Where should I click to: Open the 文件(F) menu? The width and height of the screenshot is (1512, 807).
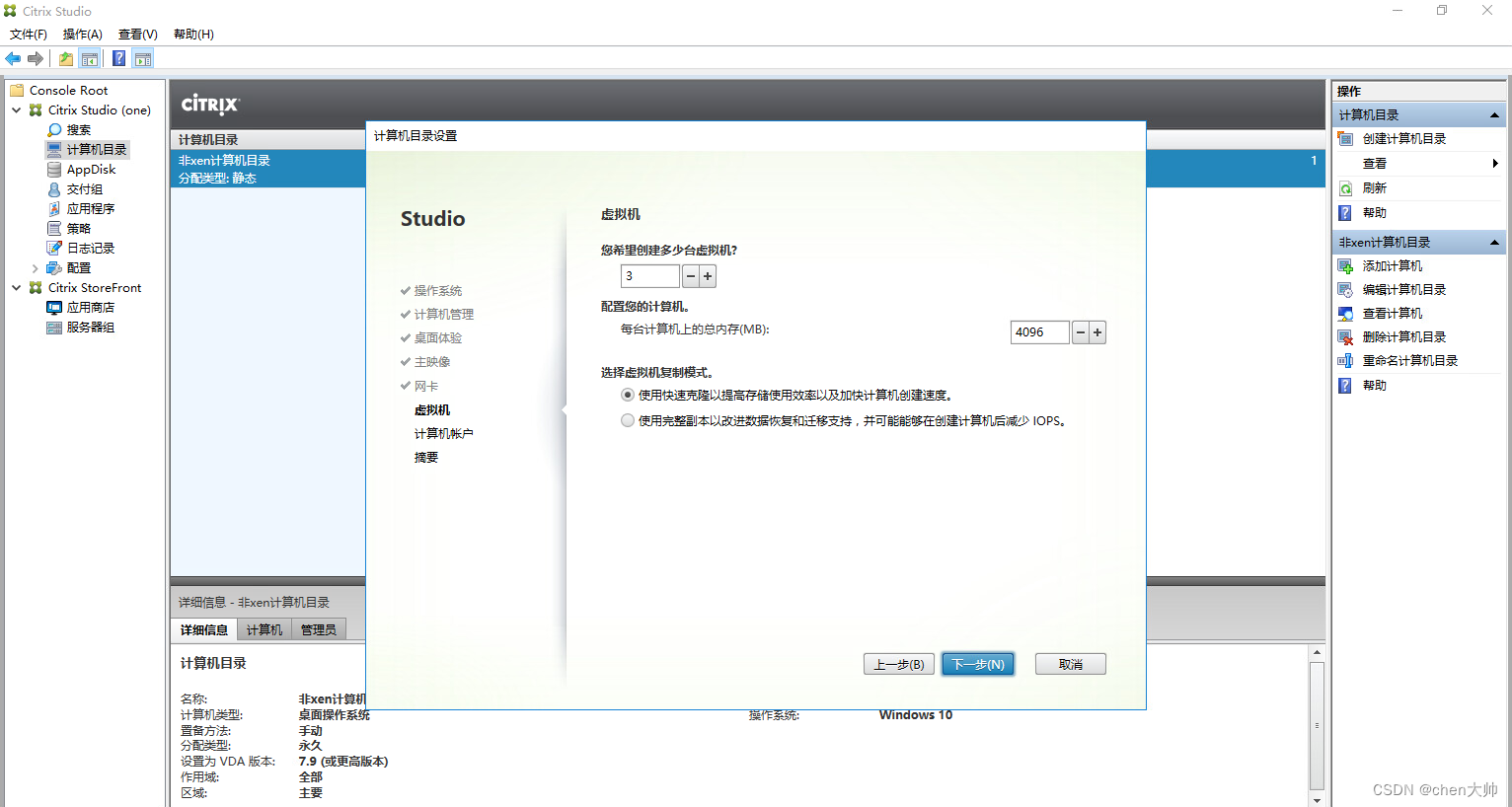pyautogui.click(x=29, y=35)
